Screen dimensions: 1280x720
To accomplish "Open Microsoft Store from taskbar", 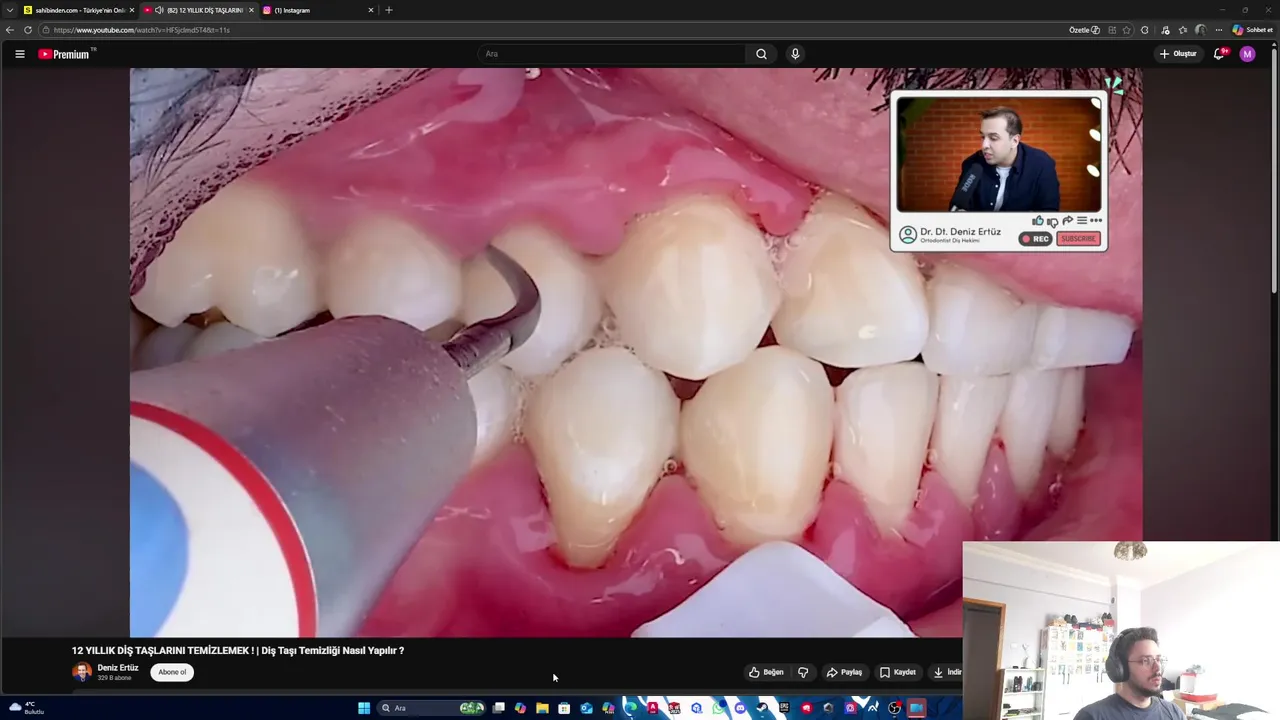I will (x=564, y=708).
